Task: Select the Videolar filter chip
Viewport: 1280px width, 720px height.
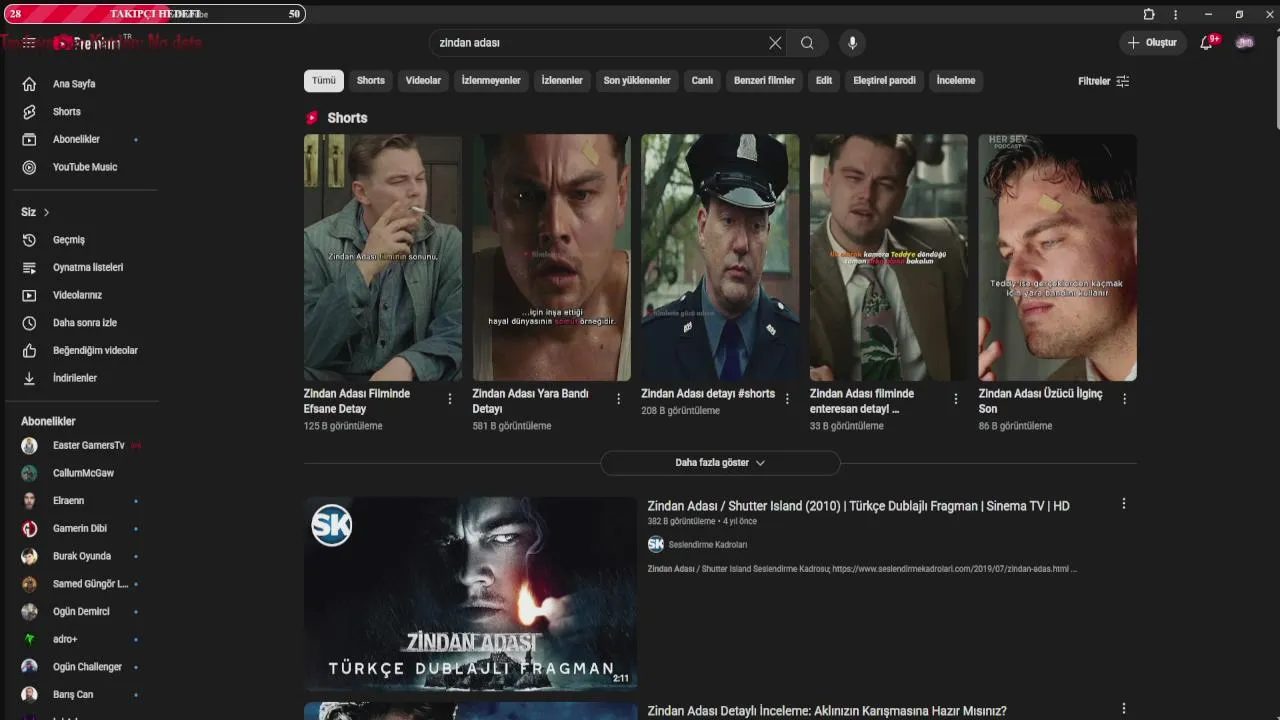Action: (423, 81)
